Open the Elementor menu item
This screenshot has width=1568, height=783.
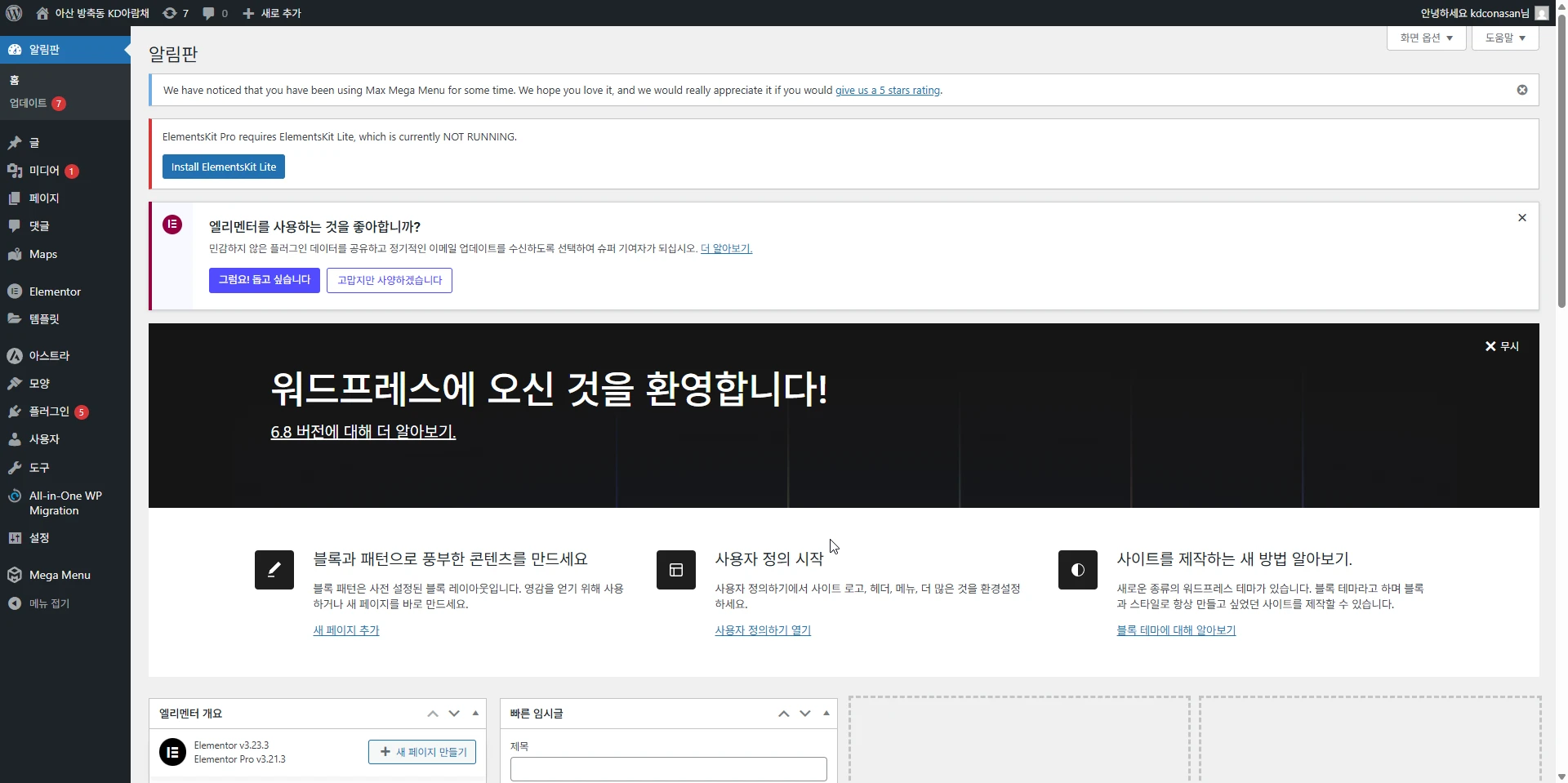65,291
